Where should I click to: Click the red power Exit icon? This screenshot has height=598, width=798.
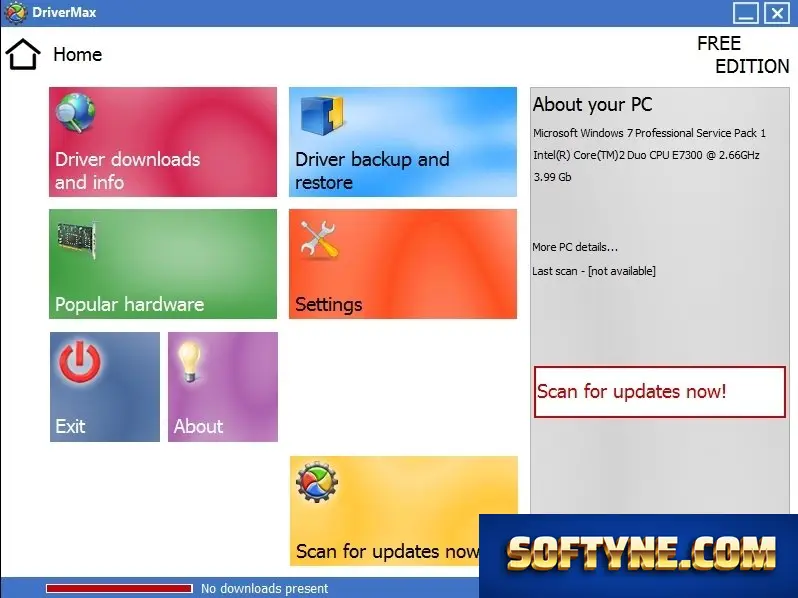(80, 362)
